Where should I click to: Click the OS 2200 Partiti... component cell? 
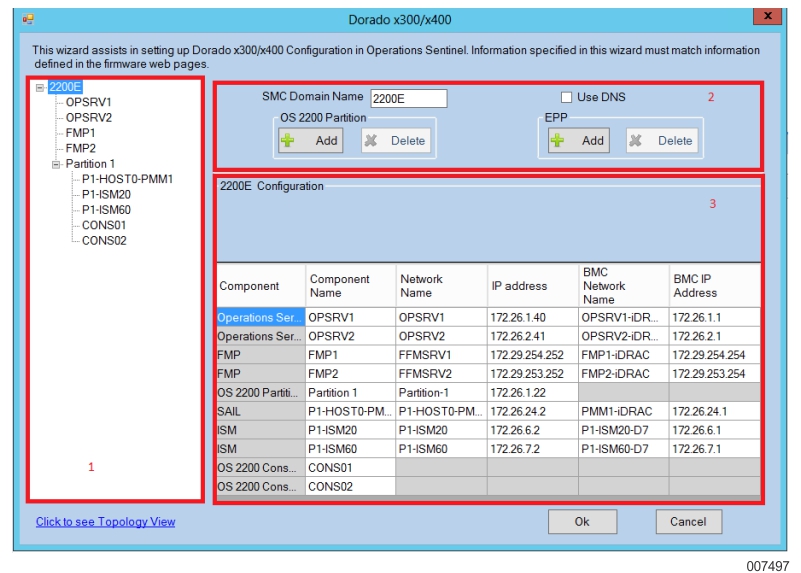click(x=261, y=392)
